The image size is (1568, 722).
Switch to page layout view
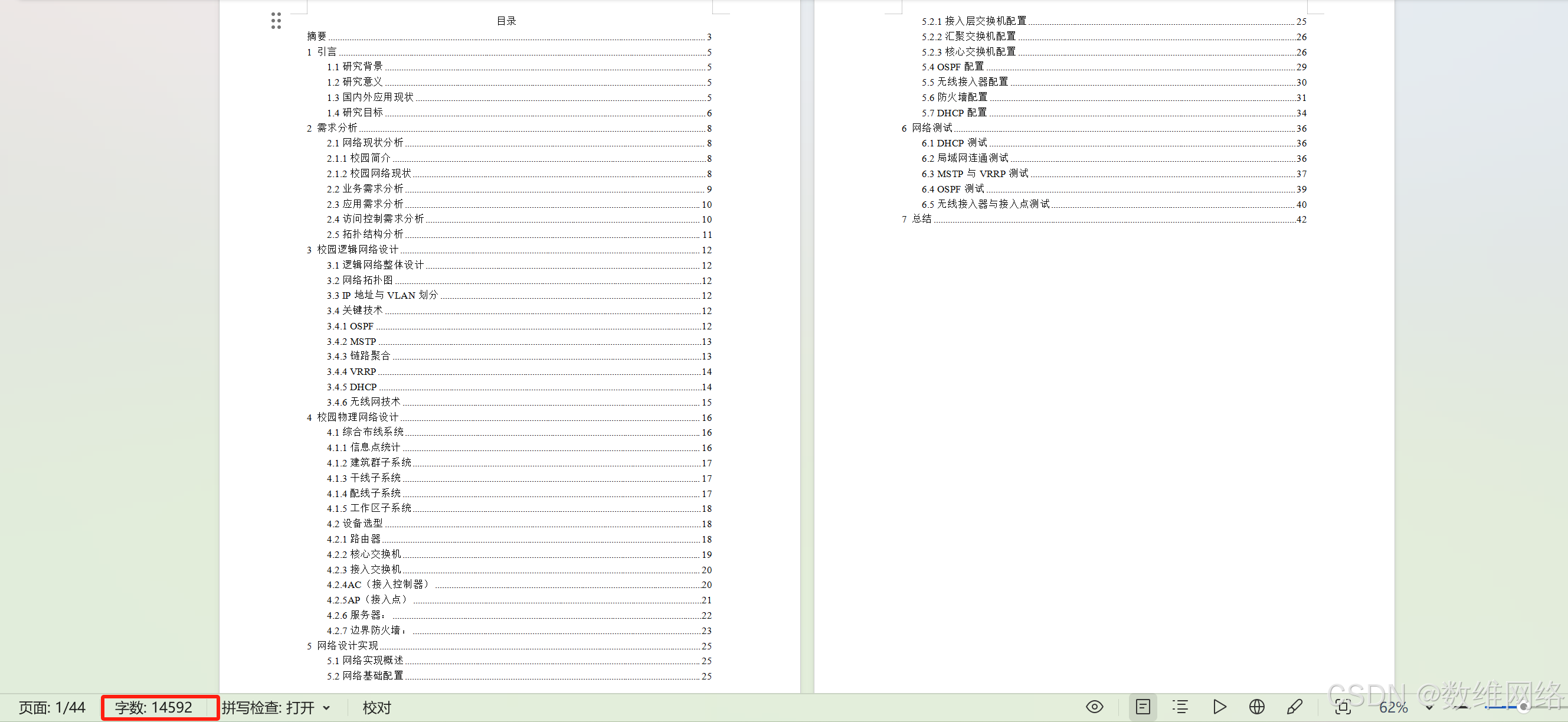coord(1143,707)
